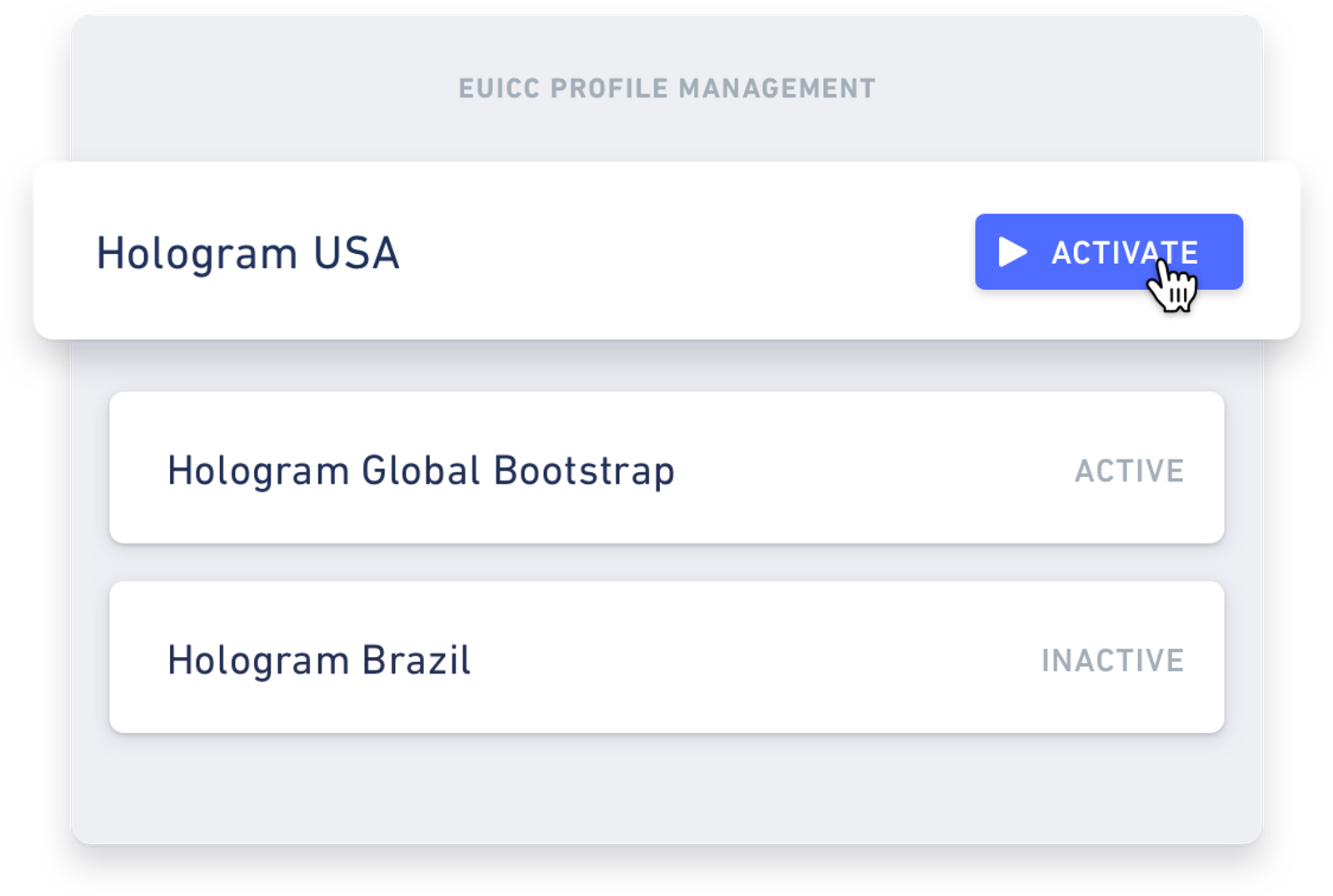The height and width of the screenshot is (896, 1333).
Task: Select the EUICC PROFILE MANAGEMENT header
Action: coord(666,85)
